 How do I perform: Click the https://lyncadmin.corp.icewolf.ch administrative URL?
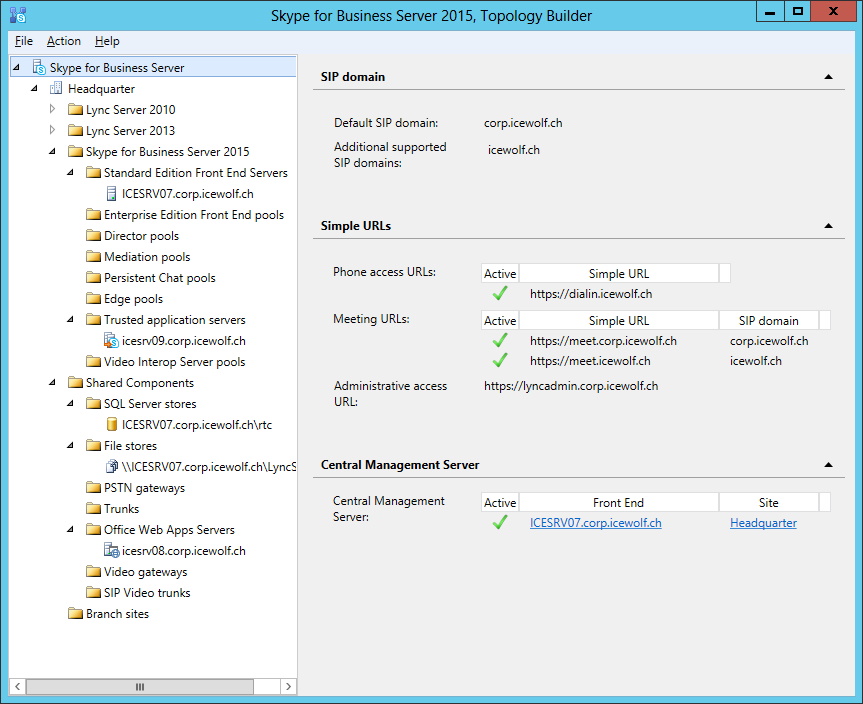tap(571, 386)
